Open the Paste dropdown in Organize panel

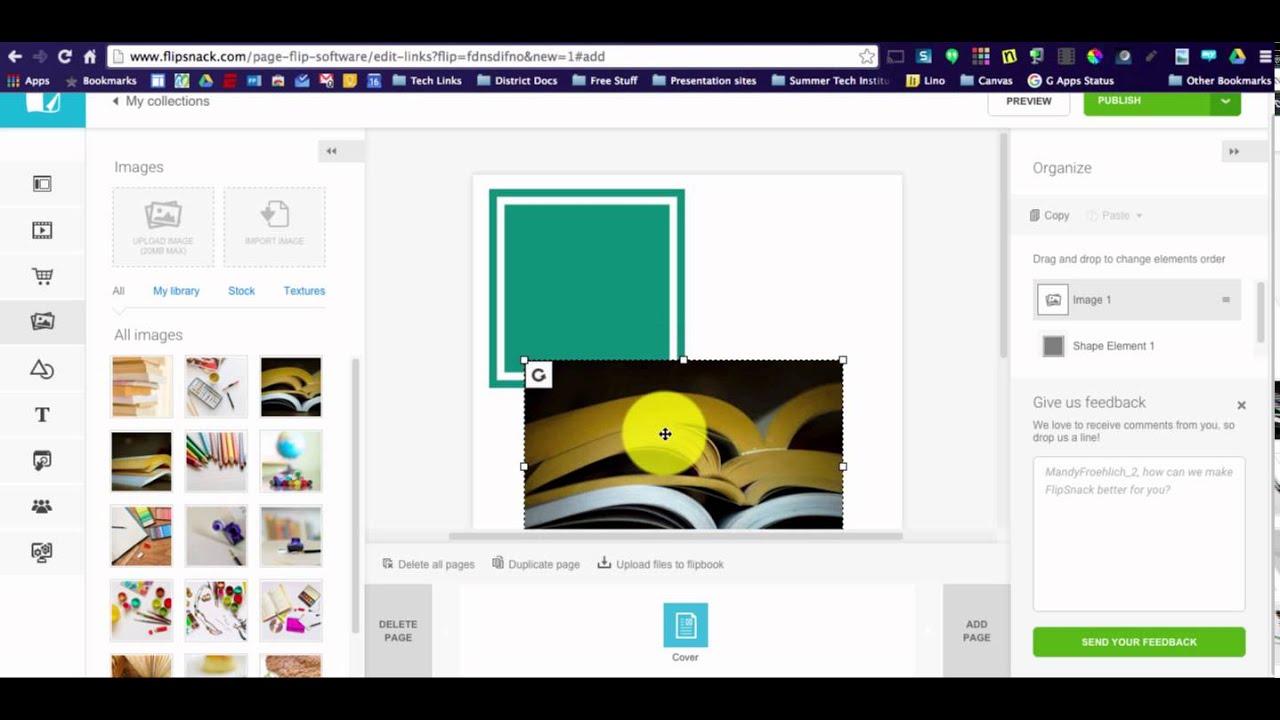pos(1115,215)
